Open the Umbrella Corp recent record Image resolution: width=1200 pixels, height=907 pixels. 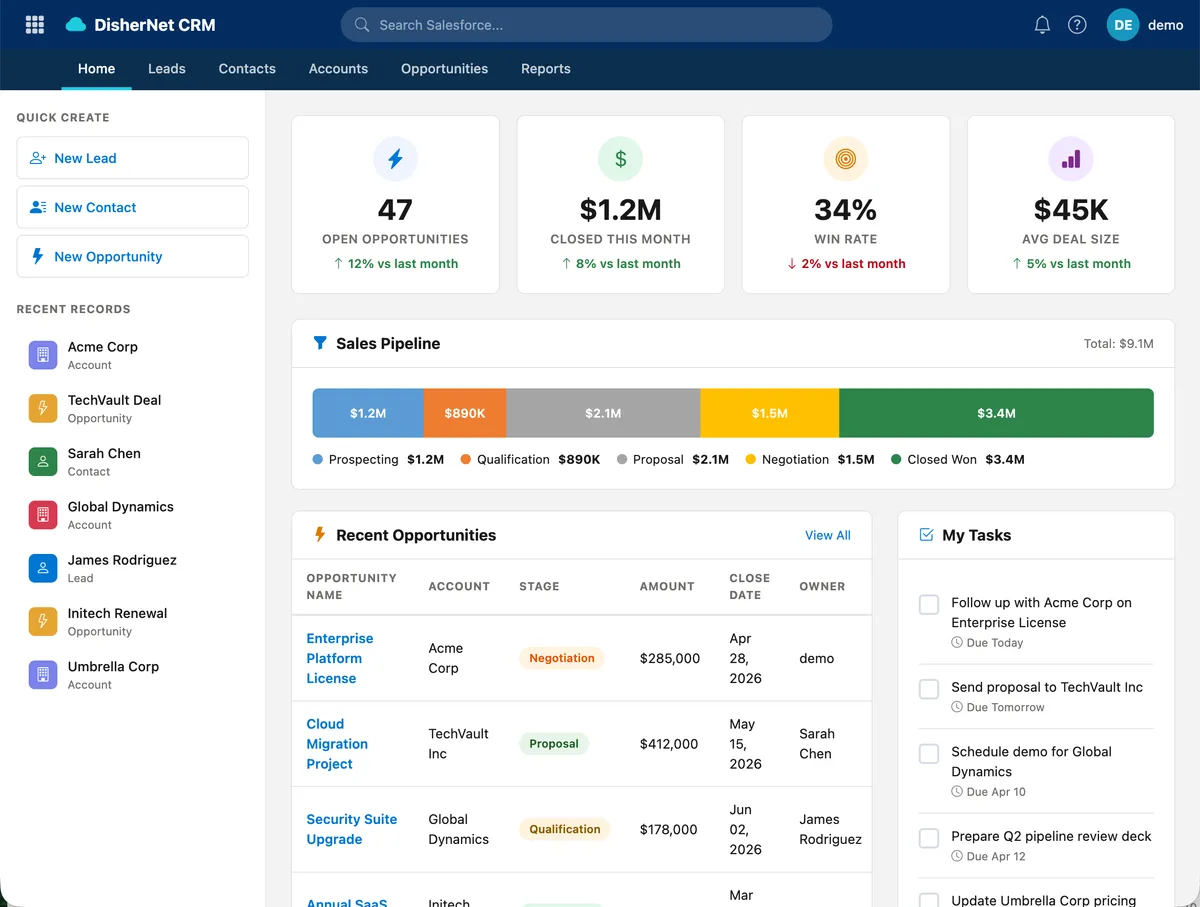tap(133, 675)
